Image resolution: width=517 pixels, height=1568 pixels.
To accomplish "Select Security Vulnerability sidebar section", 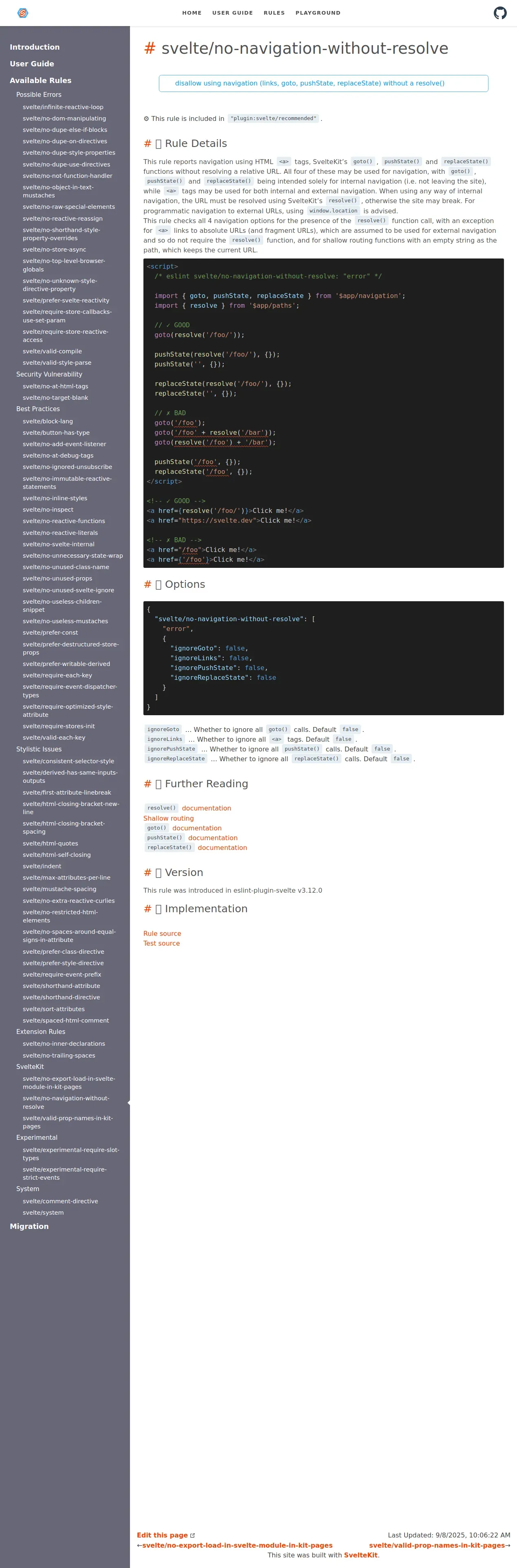I will pyautogui.click(x=49, y=374).
